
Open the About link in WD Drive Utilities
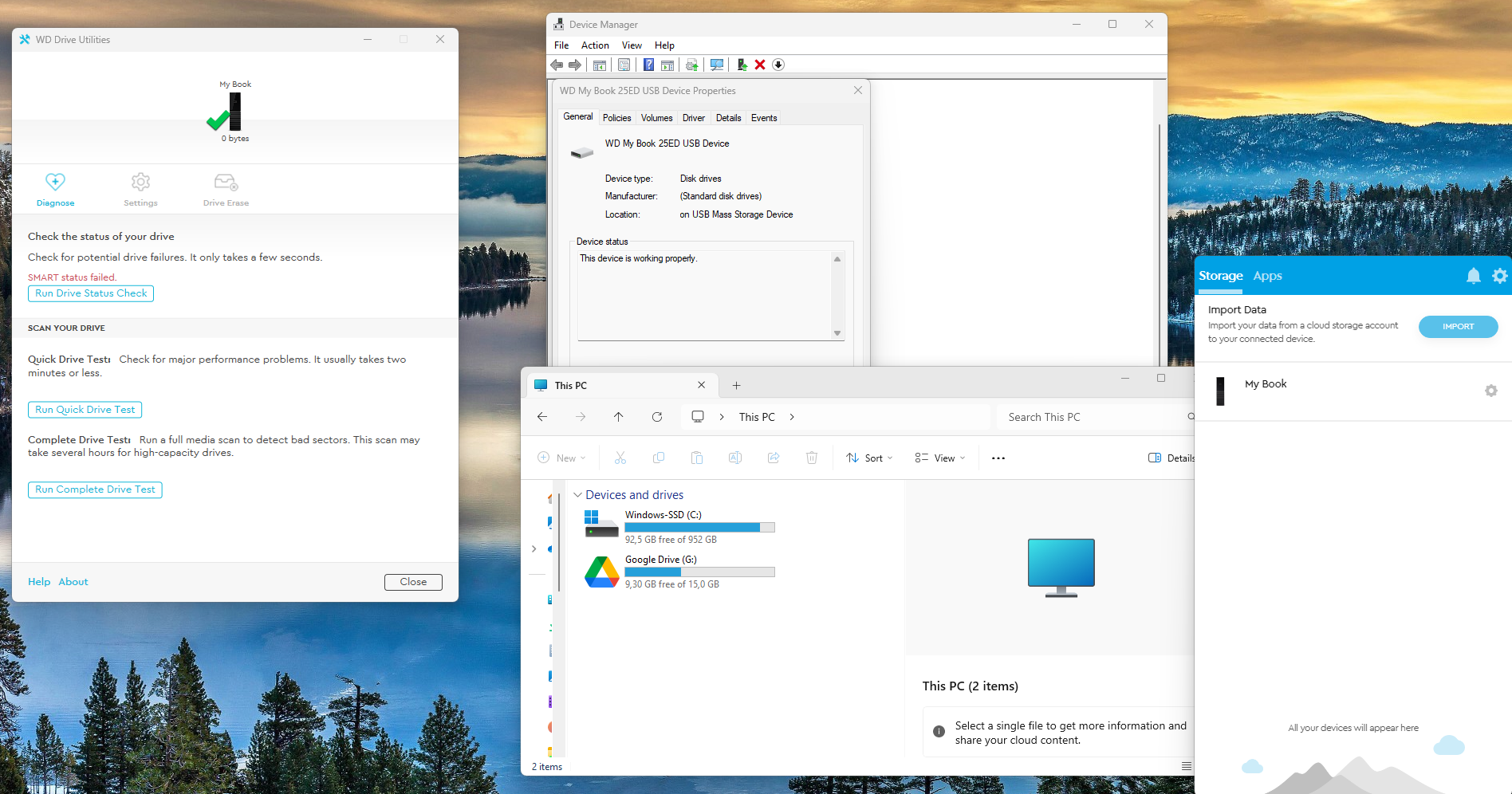(x=73, y=582)
